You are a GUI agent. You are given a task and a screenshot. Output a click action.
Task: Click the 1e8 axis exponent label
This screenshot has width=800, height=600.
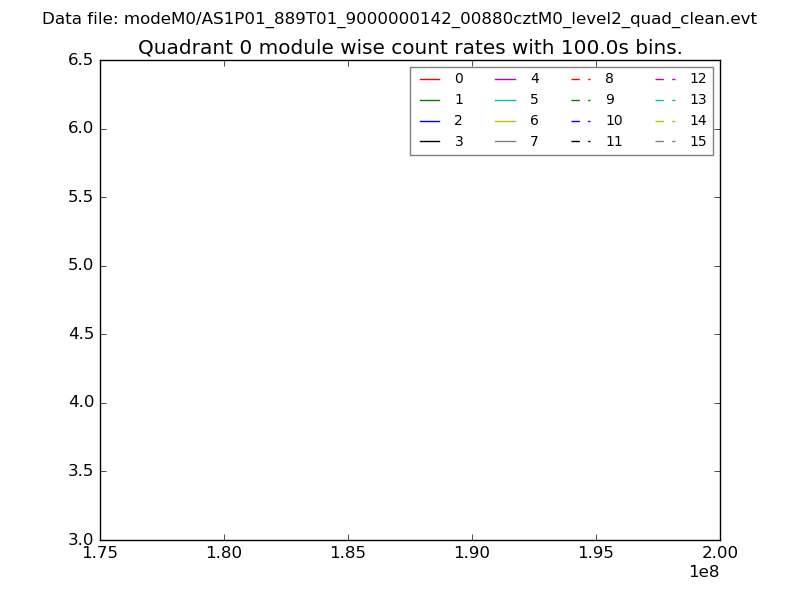coord(704,572)
